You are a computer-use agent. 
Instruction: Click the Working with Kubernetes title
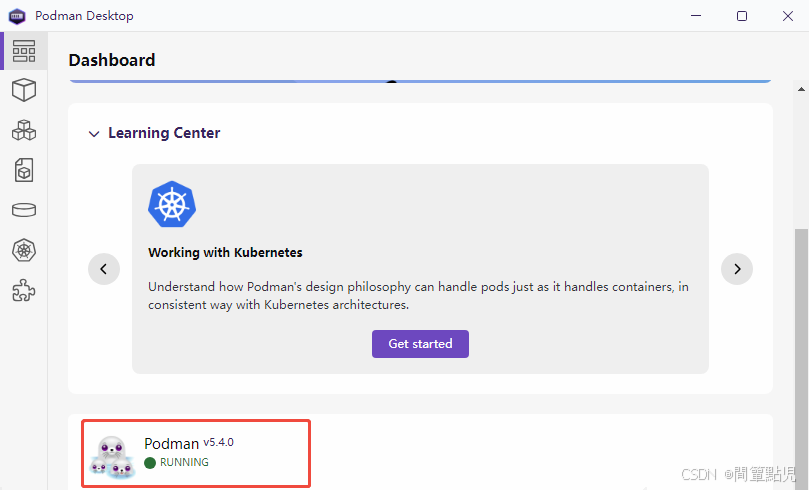pyautogui.click(x=225, y=253)
